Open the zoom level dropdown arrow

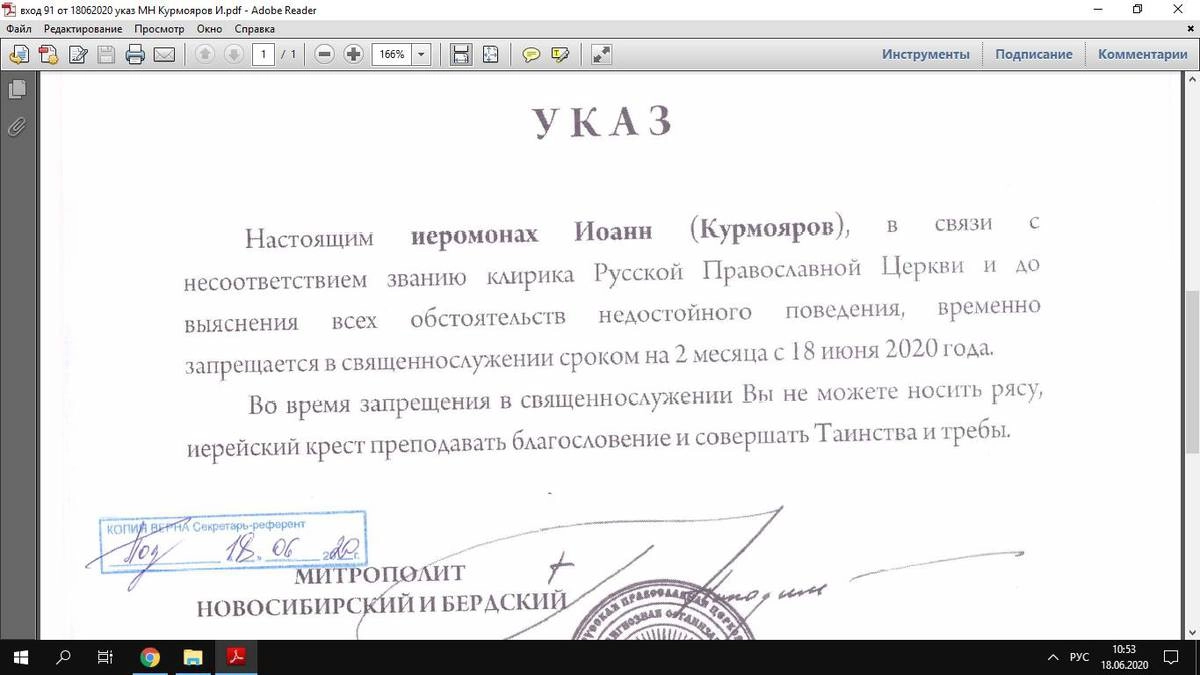click(x=421, y=55)
